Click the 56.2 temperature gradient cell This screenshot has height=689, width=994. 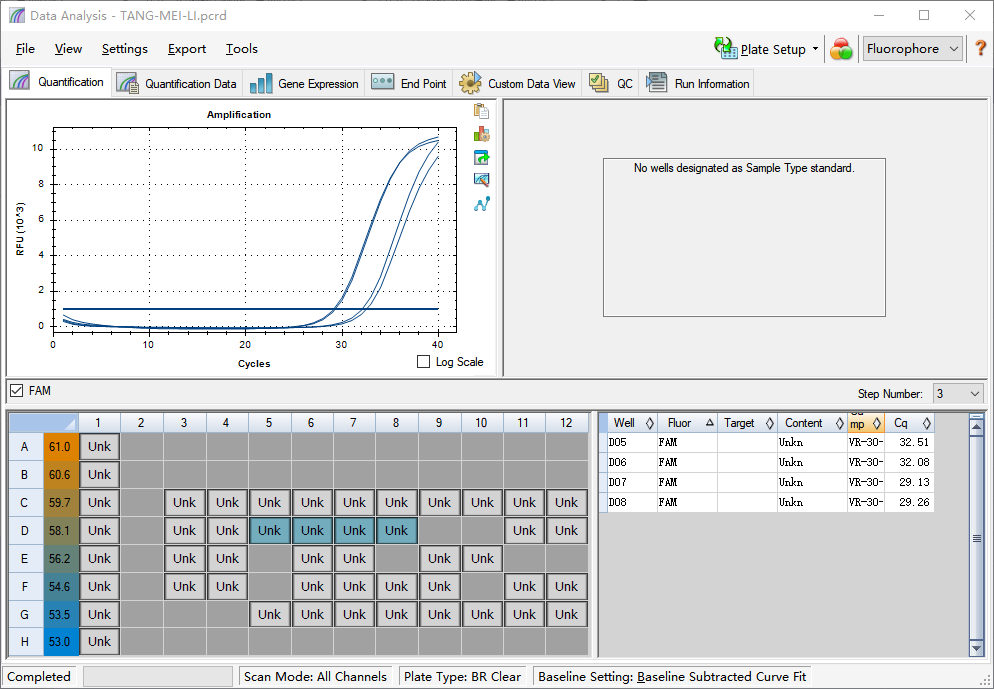coord(60,558)
